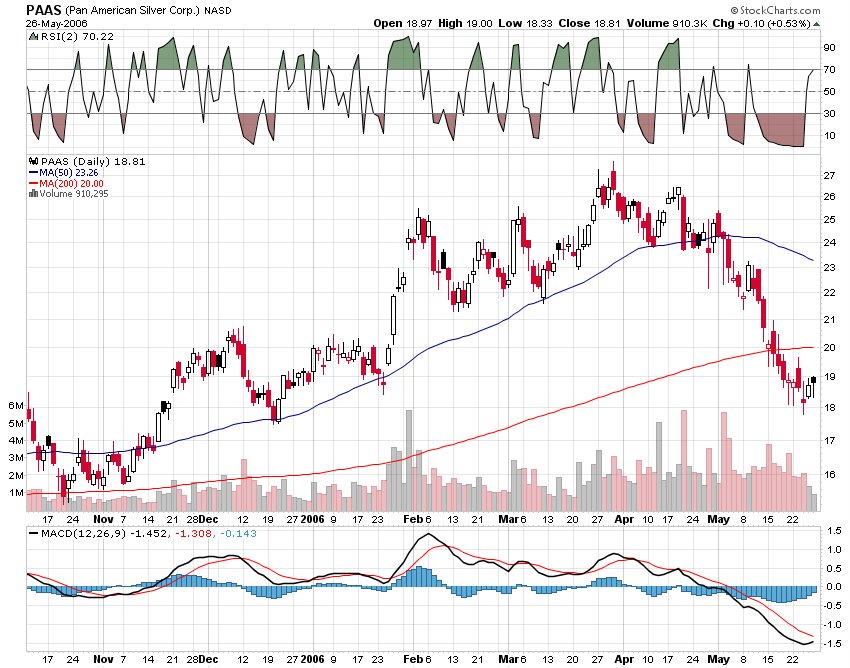Screen dimensions: 850x668
Task: Click the 10 level on the RSI axis
Action: tap(829, 136)
